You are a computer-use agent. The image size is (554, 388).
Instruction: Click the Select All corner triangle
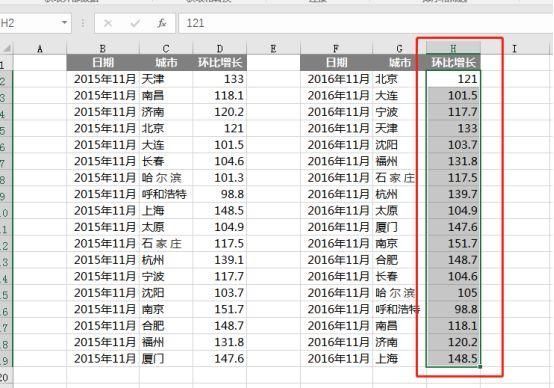tap(6, 48)
